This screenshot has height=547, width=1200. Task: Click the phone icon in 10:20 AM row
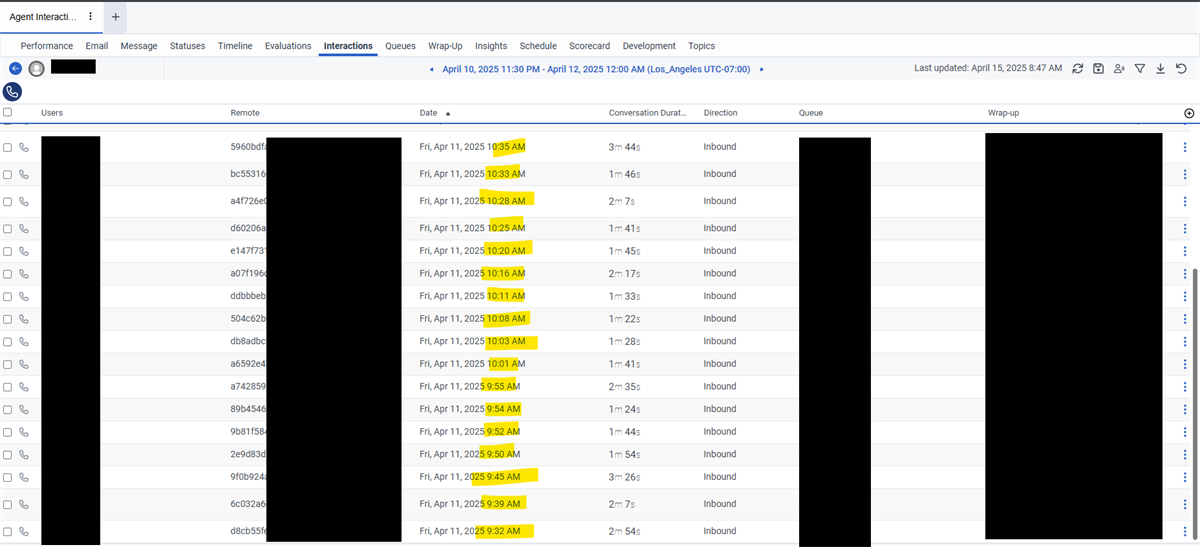pyautogui.click(x=24, y=251)
